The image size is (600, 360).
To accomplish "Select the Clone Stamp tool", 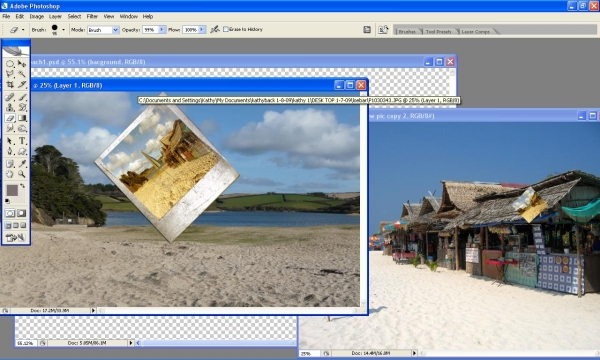I will tap(10, 108).
